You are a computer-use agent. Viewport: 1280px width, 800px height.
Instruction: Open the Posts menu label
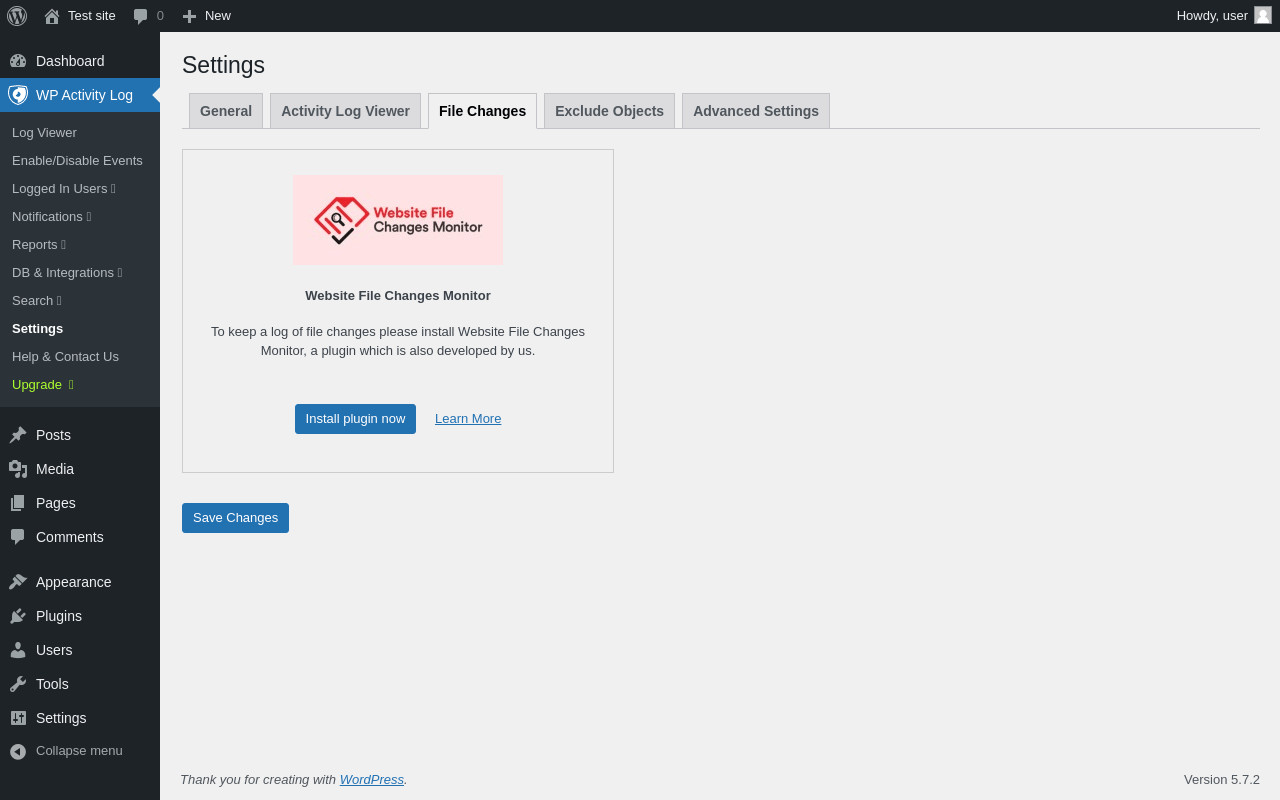[x=53, y=435]
